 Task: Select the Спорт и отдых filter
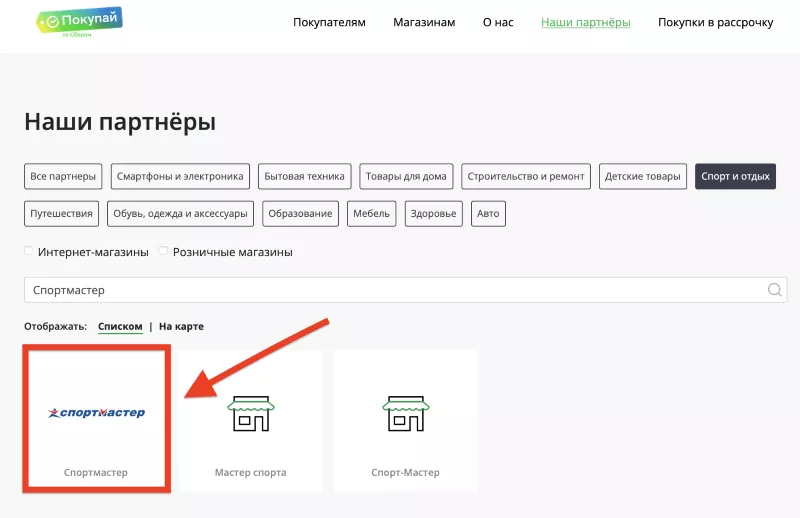[x=735, y=176]
